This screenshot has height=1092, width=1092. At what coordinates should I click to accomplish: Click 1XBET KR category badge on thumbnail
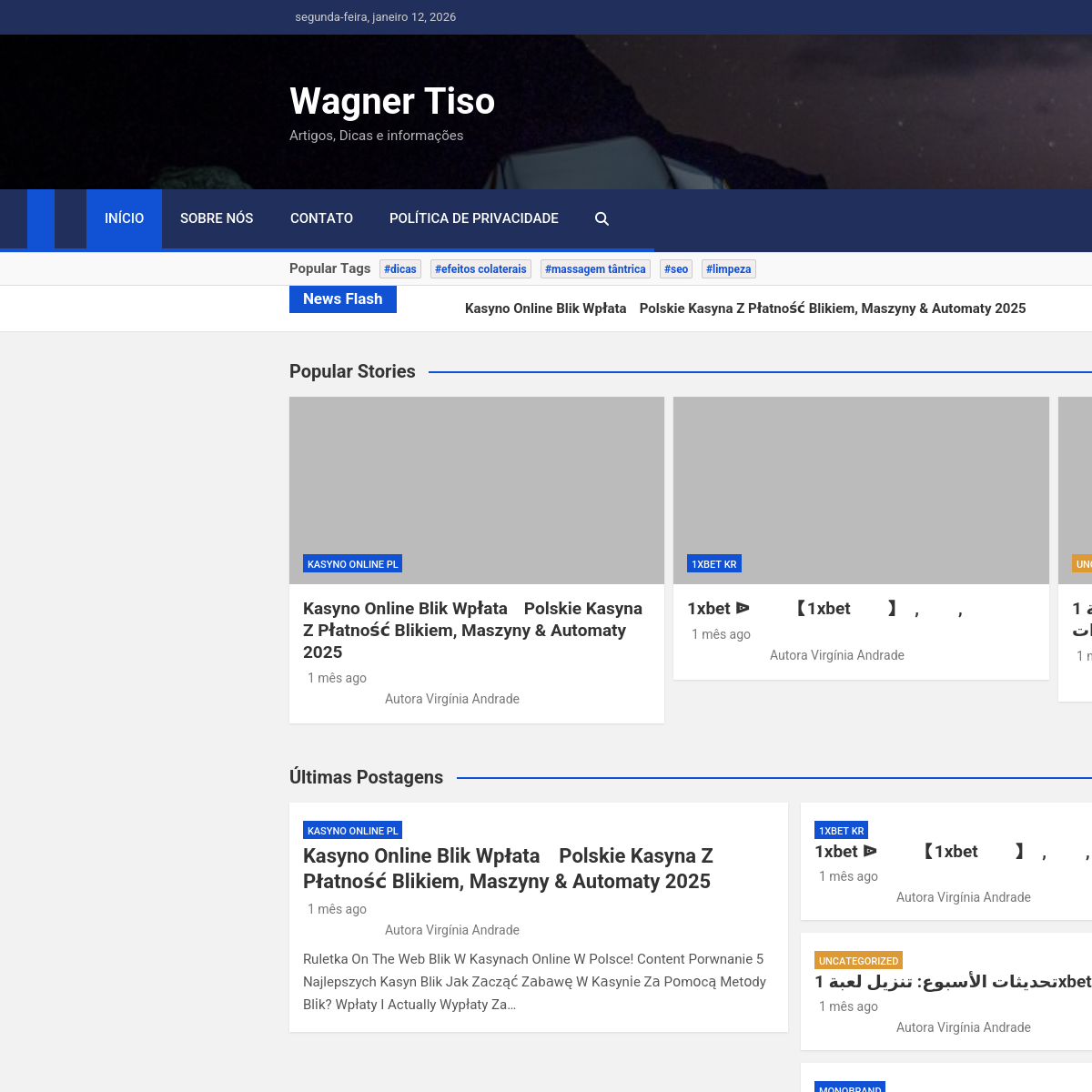pyautogui.click(x=714, y=564)
